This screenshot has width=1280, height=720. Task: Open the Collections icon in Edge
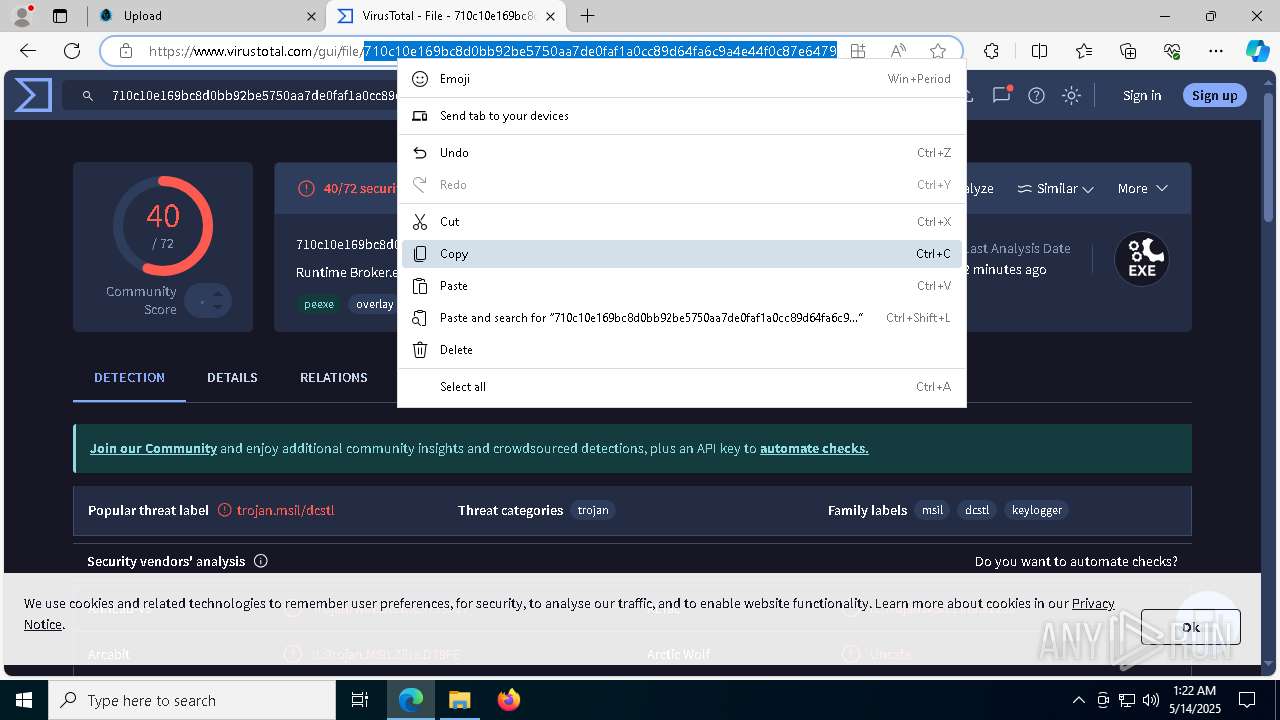pos(1128,51)
